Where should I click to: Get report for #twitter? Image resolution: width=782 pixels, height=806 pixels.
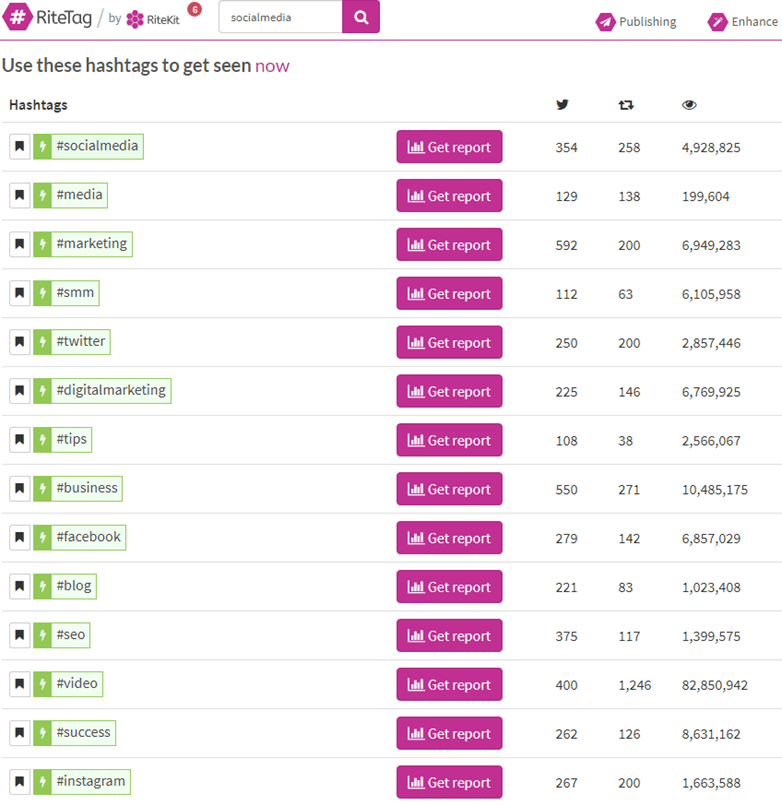(x=449, y=342)
